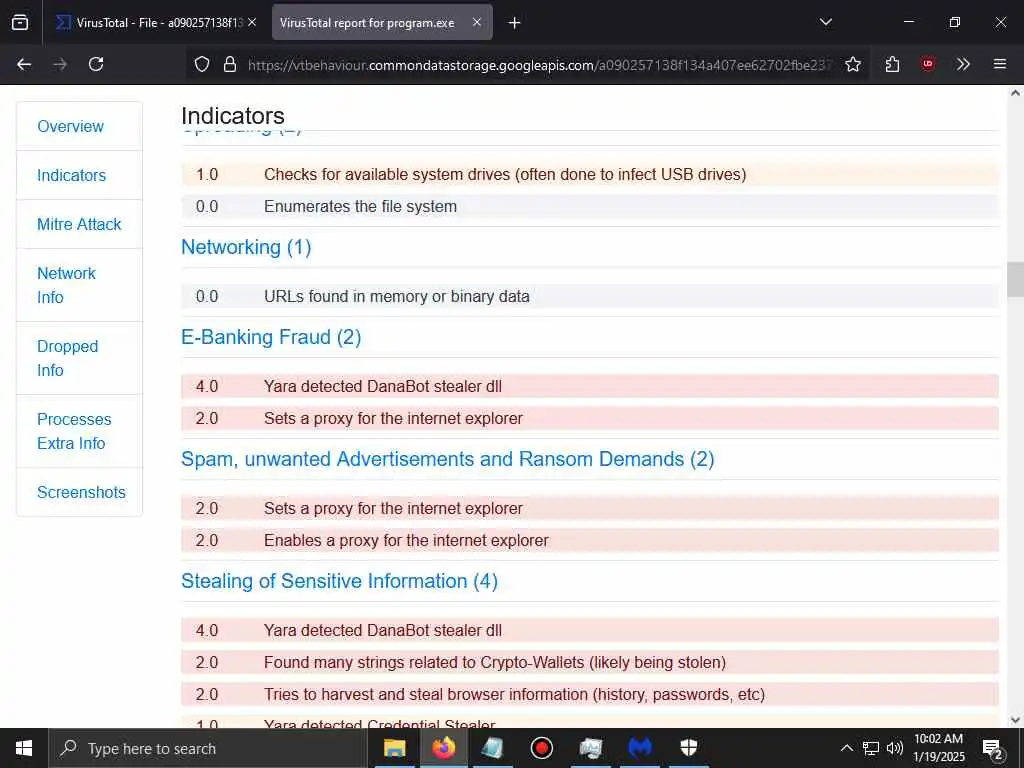Open tracking protection shield info
Viewport: 1024px width, 768px height.
point(202,64)
